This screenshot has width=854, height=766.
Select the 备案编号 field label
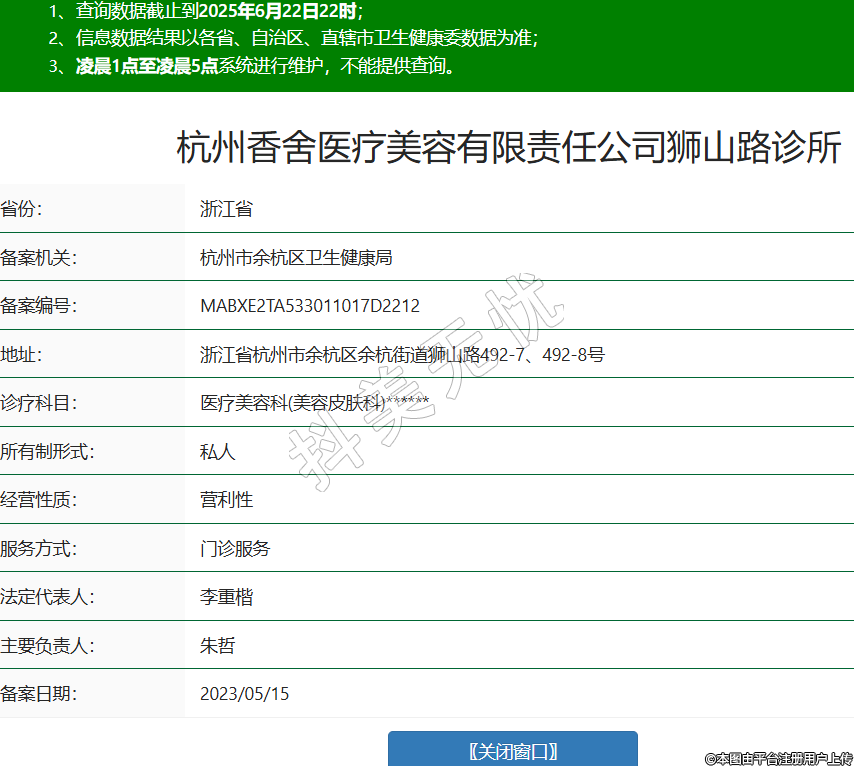[38, 306]
